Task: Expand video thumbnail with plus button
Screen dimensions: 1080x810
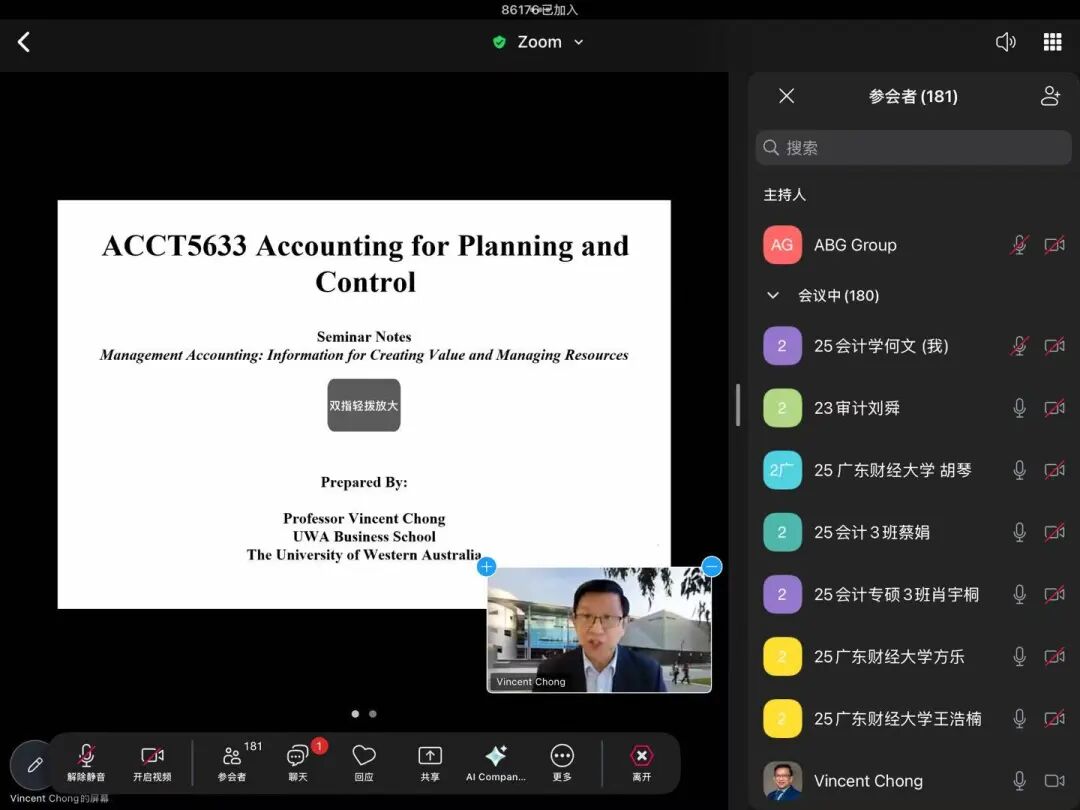Action: pyautogui.click(x=487, y=567)
